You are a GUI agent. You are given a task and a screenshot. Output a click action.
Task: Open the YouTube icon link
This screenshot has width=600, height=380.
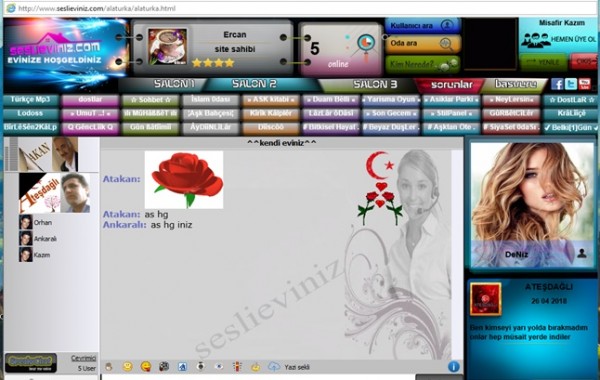click(584, 84)
